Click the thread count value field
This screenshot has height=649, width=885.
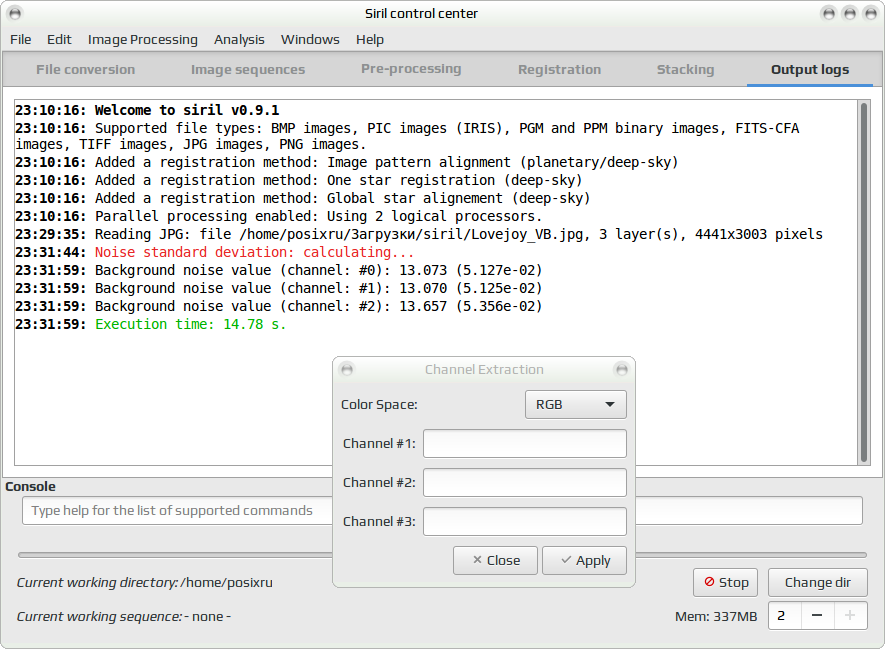pos(785,615)
